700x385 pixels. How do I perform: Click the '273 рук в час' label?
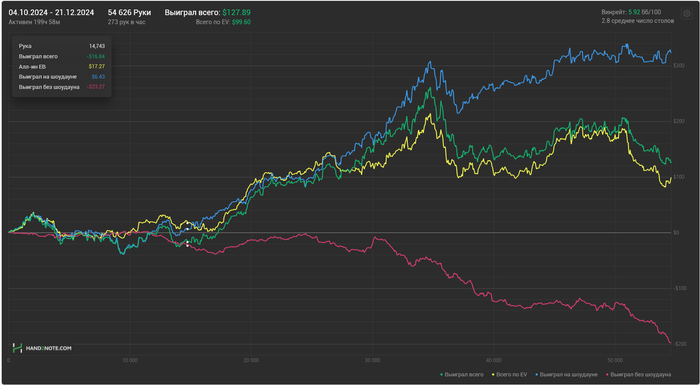[x=126, y=22]
